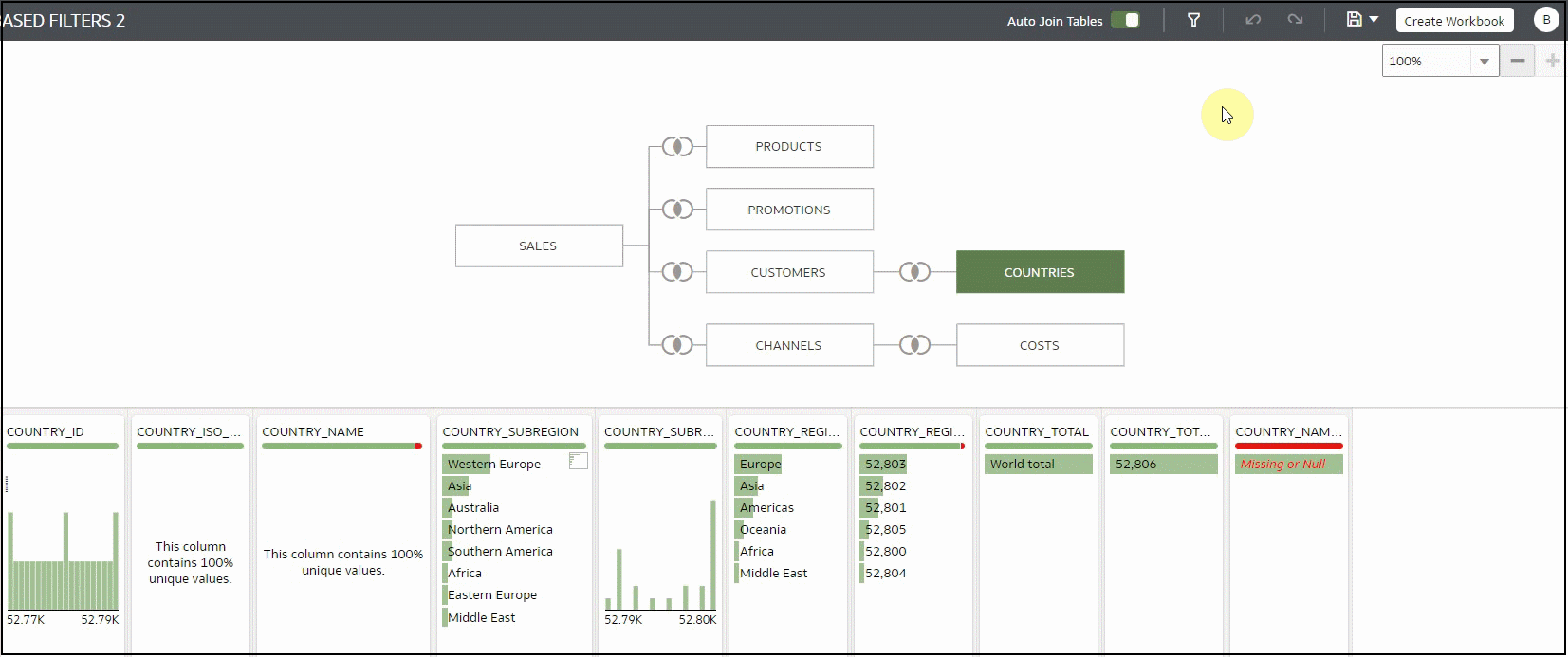Select Northern America subregion value
The image size is (1568, 657).
(x=500, y=529)
